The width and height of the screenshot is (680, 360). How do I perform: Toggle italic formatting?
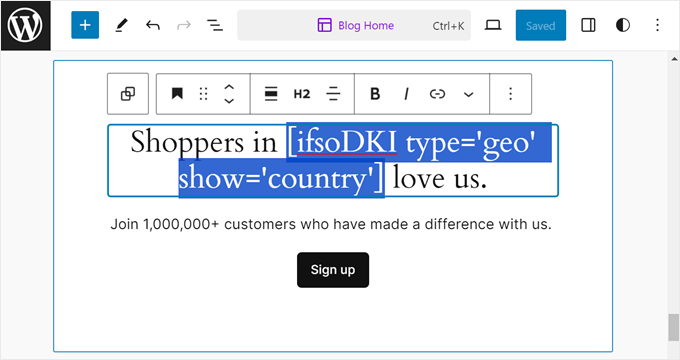coord(406,94)
